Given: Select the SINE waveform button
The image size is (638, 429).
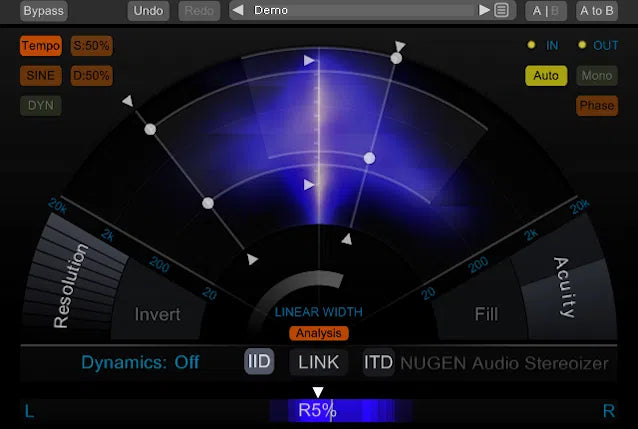Looking at the screenshot, I should pyautogui.click(x=41, y=76).
